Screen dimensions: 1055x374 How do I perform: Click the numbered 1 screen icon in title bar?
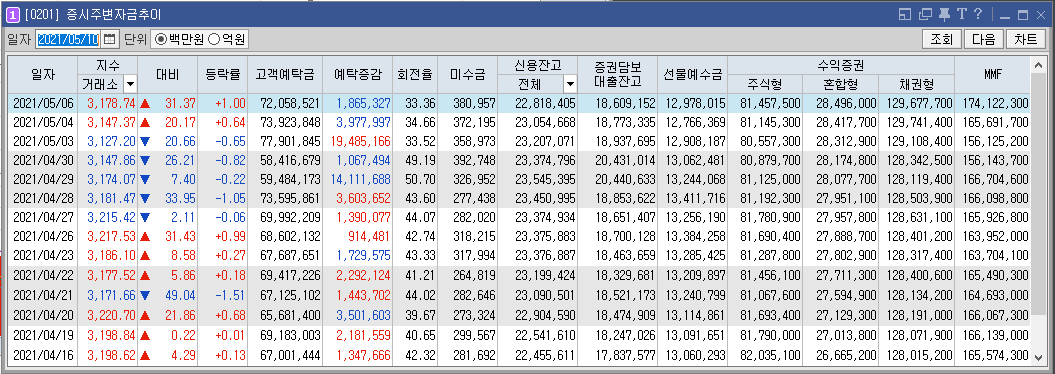point(13,14)
